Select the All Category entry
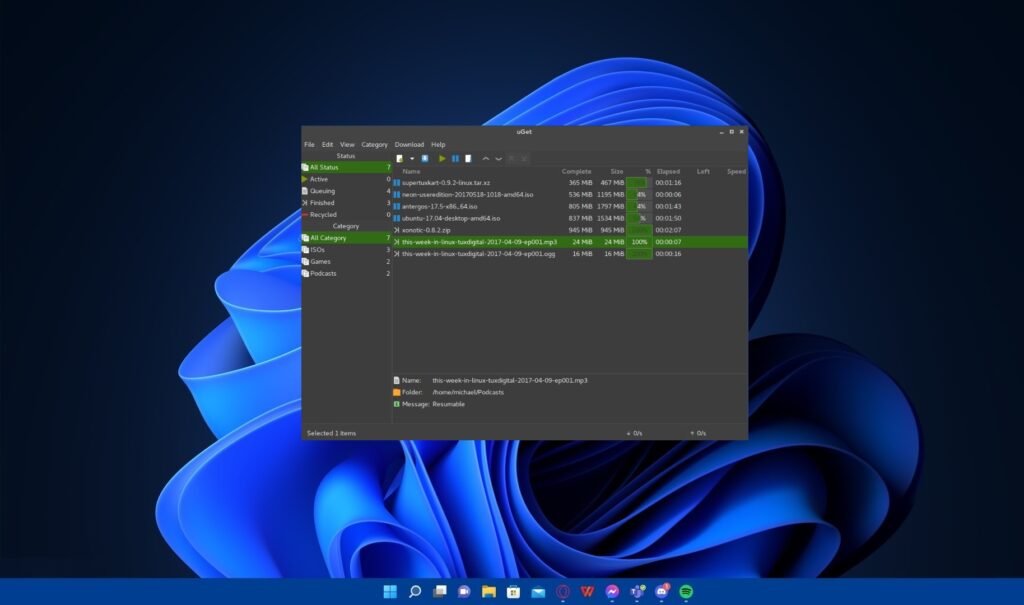The height and width of the screenshot is (605, 1024). 346,238
